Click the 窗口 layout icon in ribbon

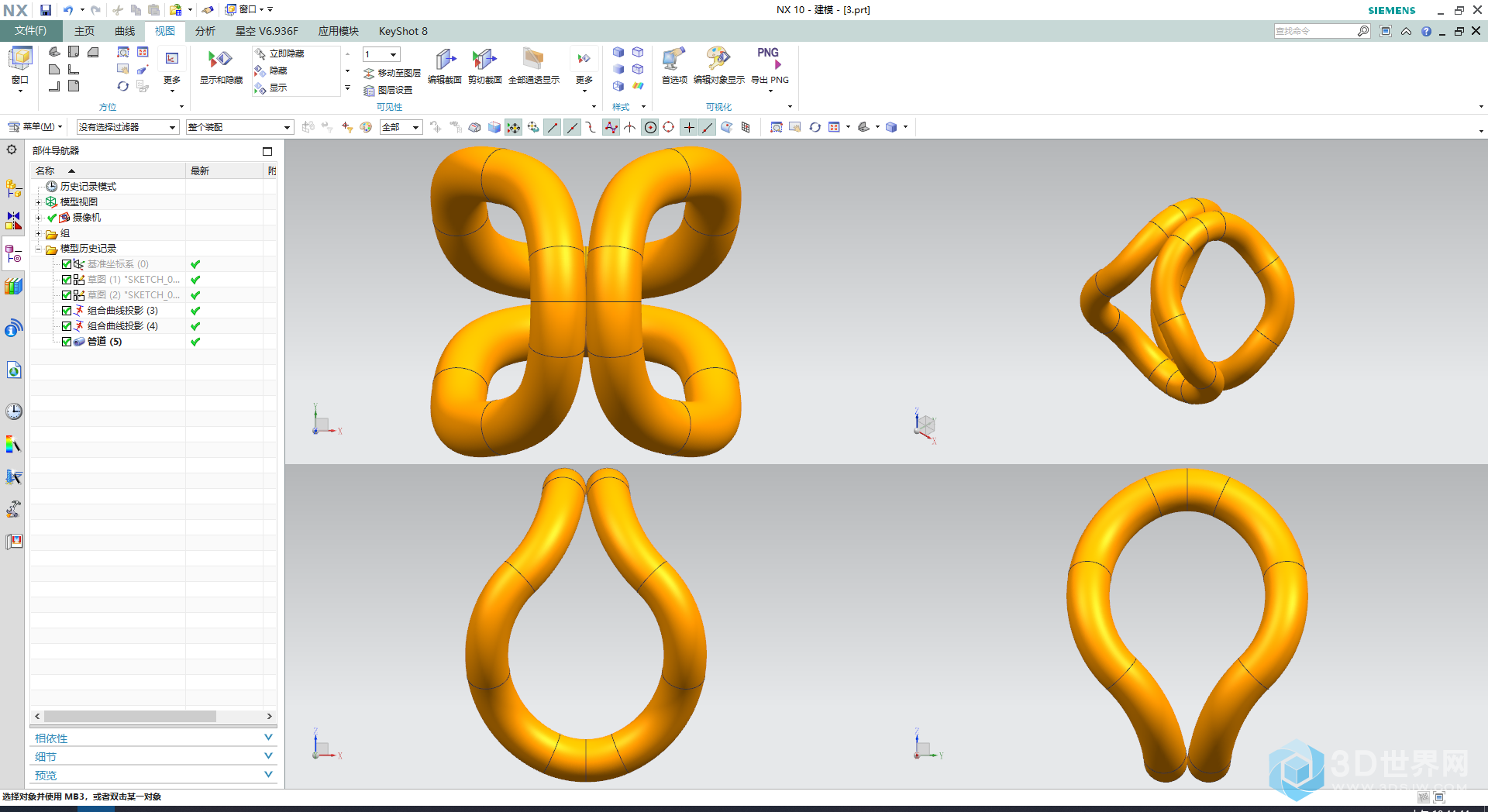coord(20,59)
